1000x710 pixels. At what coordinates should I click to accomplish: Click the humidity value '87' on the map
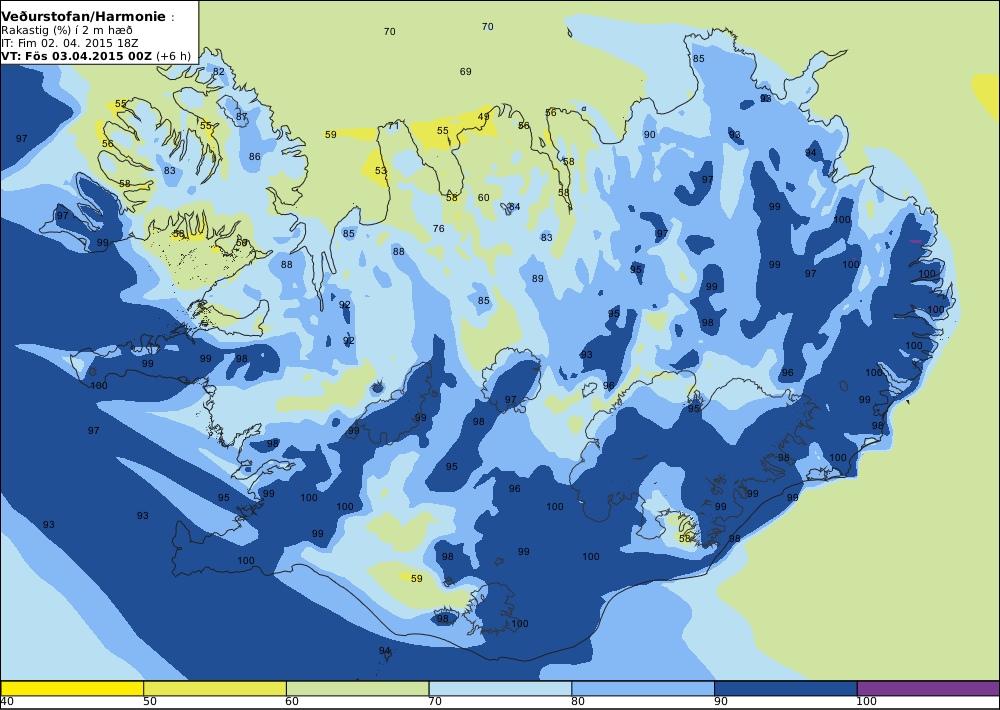coord(241,117)
